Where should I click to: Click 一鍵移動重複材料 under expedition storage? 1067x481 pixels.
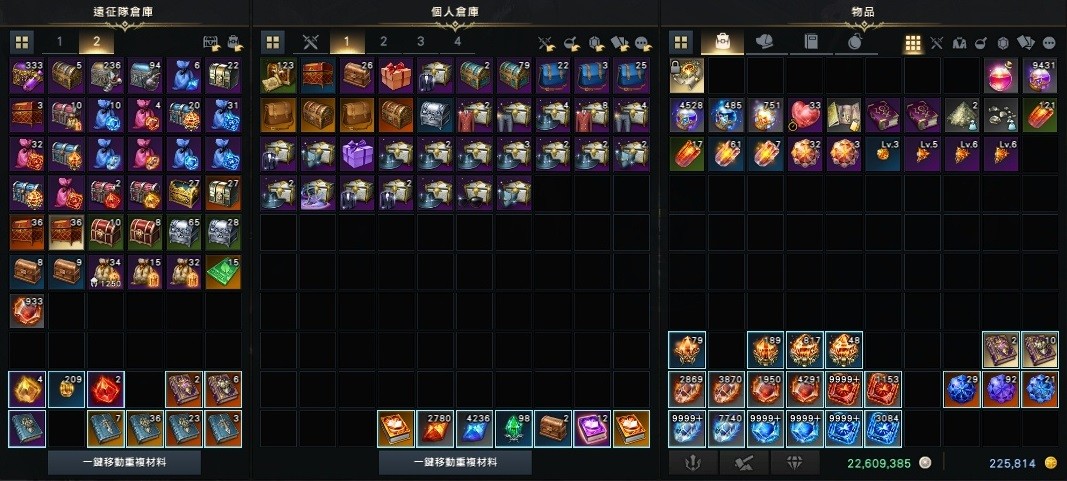pyautogui.click(x=125, y=463)
